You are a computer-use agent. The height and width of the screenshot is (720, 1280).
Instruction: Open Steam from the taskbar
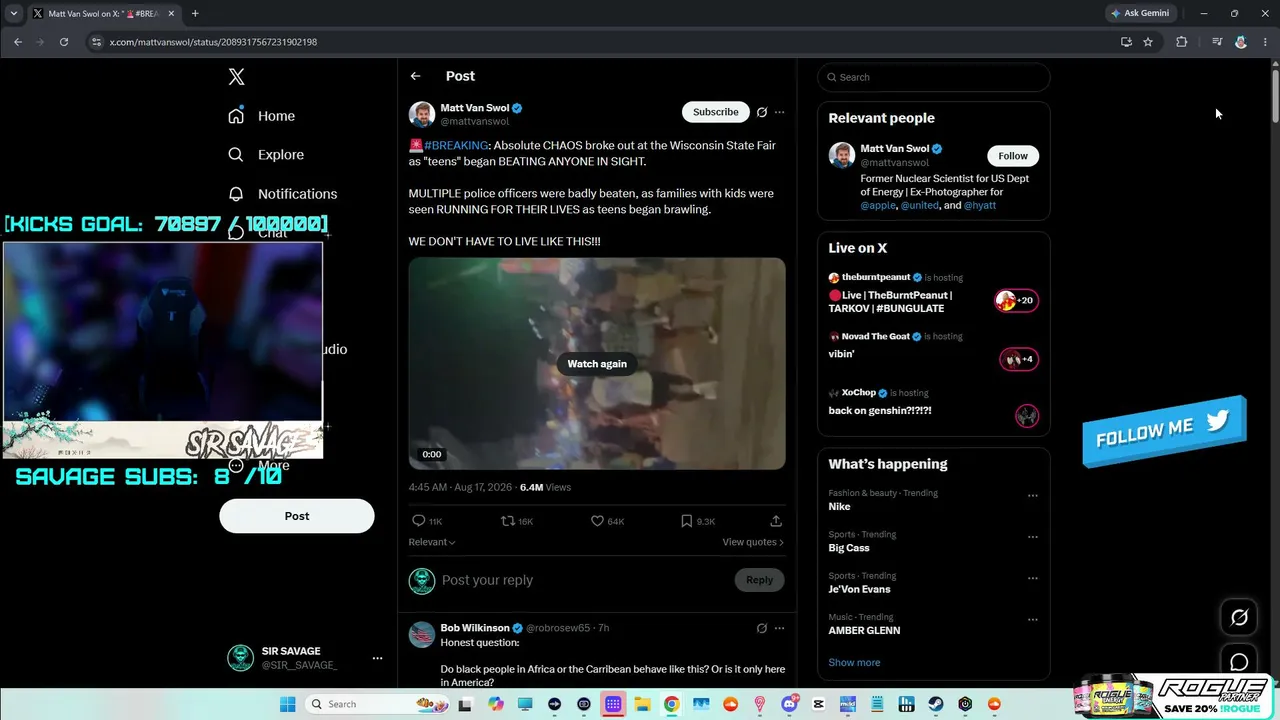(936, 704)
